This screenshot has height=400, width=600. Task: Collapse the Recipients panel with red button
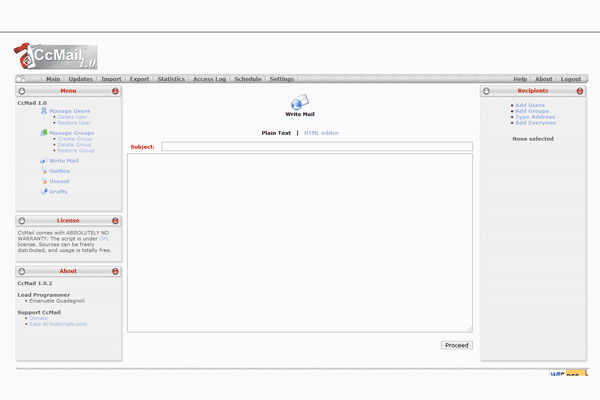point(579,91)
